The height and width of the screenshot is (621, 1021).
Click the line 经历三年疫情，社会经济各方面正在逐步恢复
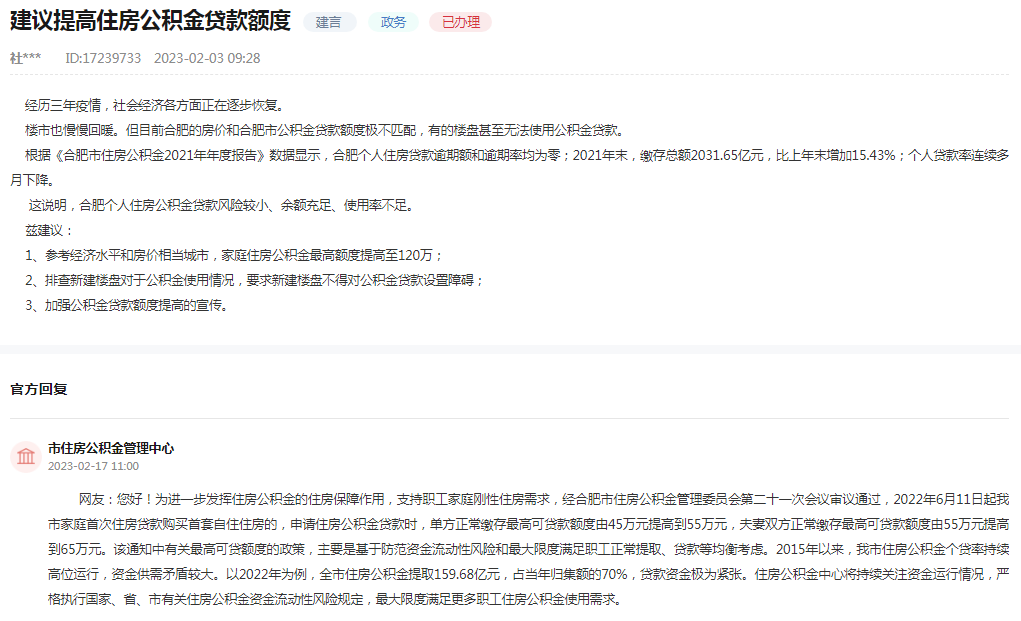(x=154, y=105)
